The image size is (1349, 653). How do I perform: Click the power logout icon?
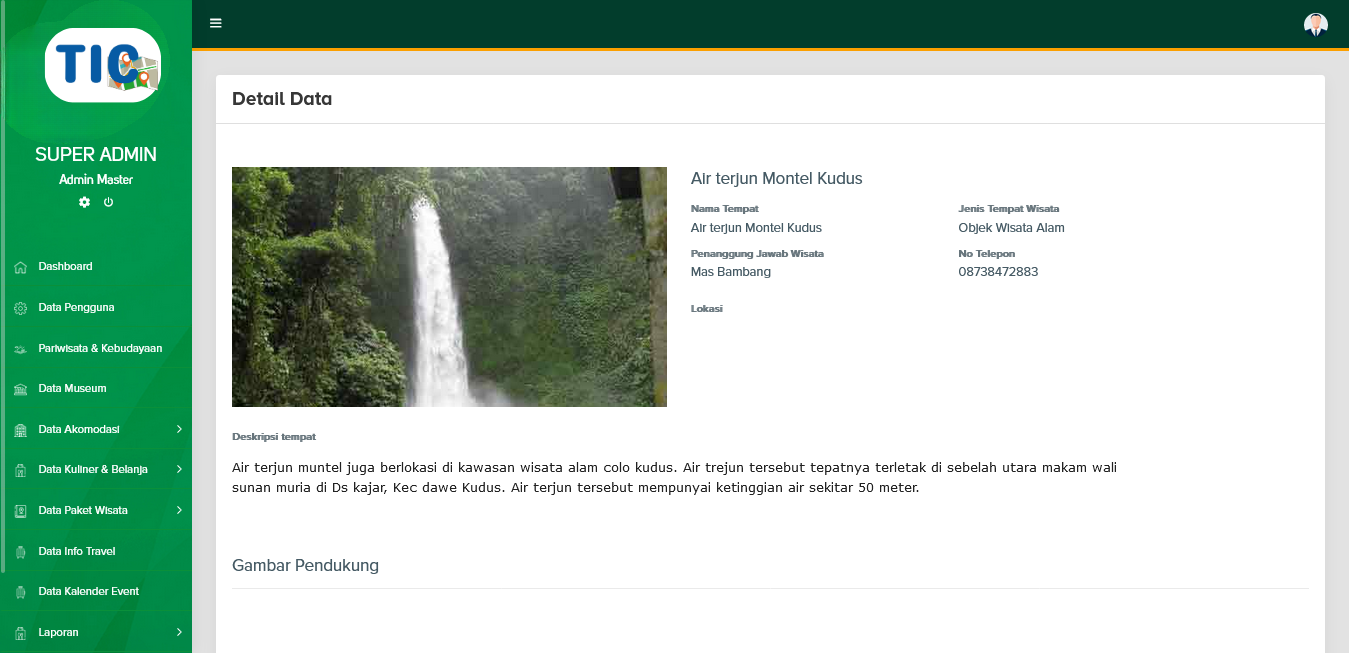coord(108,202)
